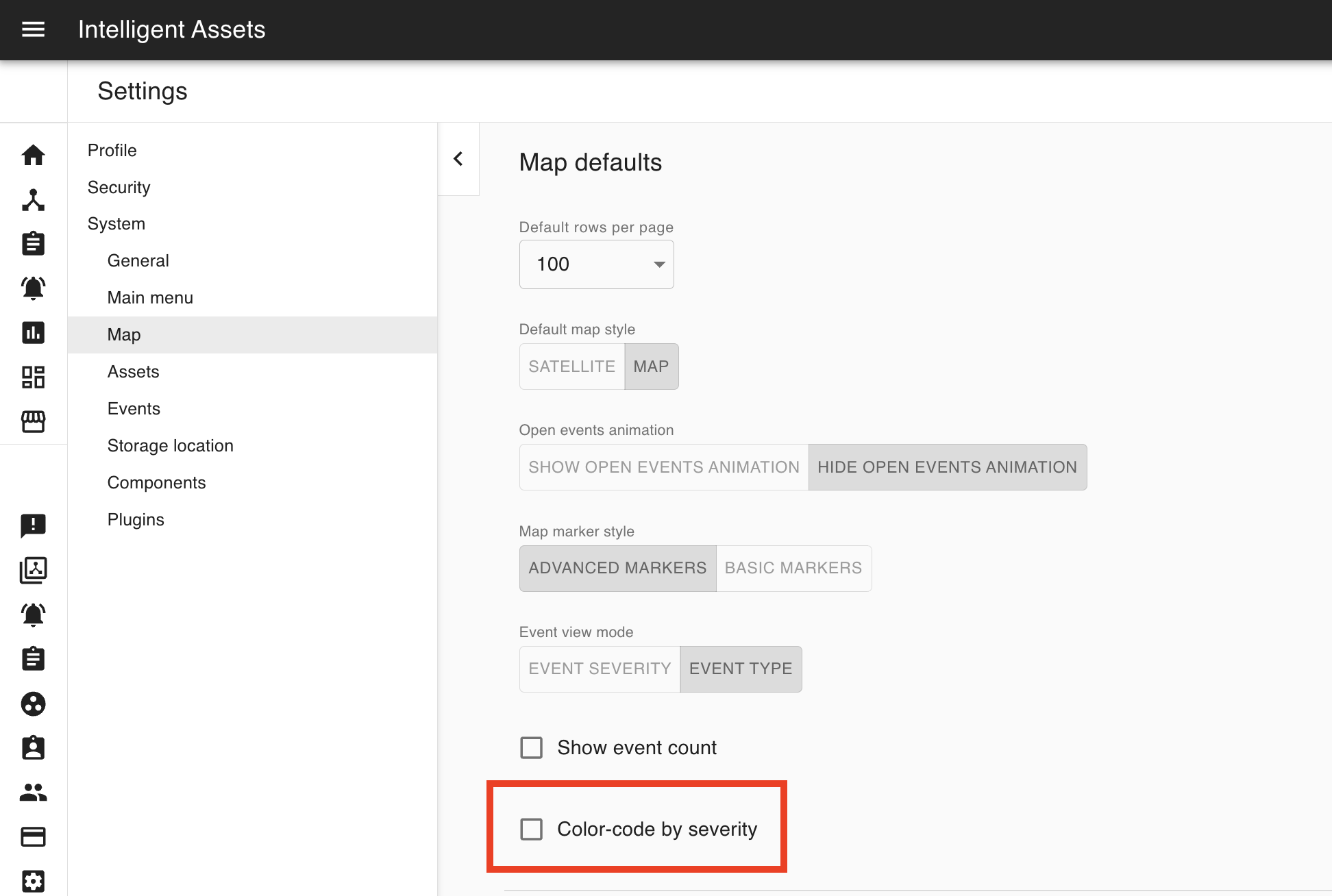Image resolution: width=1332 pixels, height=896 pixels.
Task: Open the asset hierarchy tree icon
Action: tap(33, 199)
